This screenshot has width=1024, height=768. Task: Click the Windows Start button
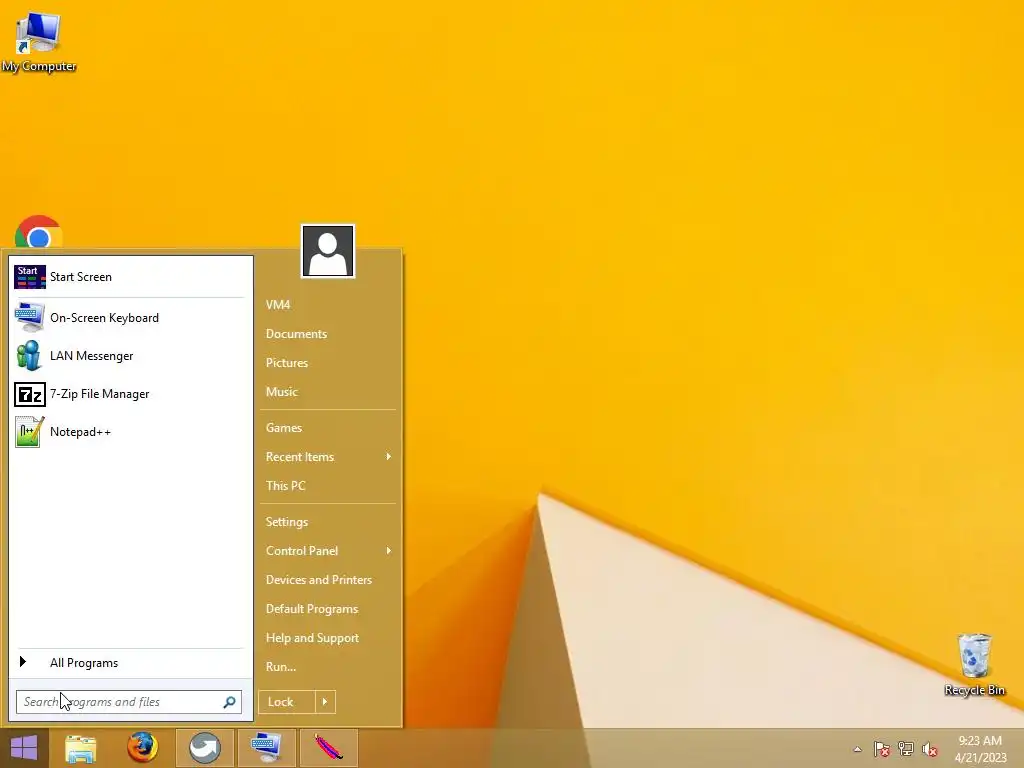[24, 748]
